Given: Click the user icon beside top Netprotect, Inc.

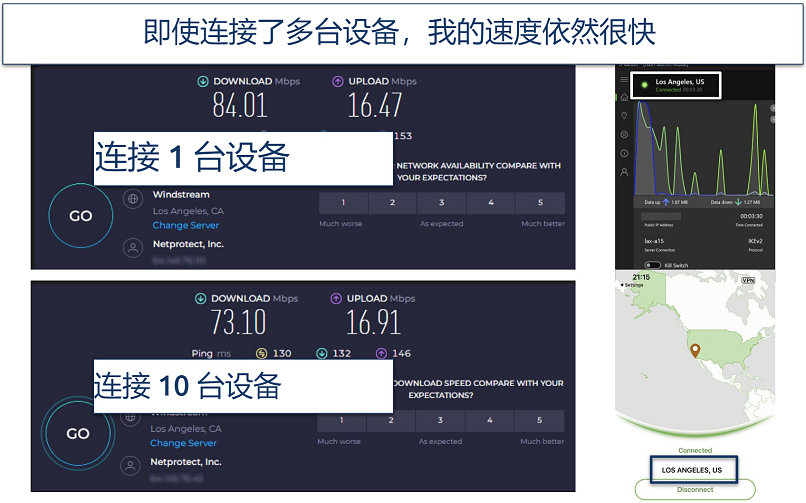Looking at the screenshot, I should [x=132, y=246].
